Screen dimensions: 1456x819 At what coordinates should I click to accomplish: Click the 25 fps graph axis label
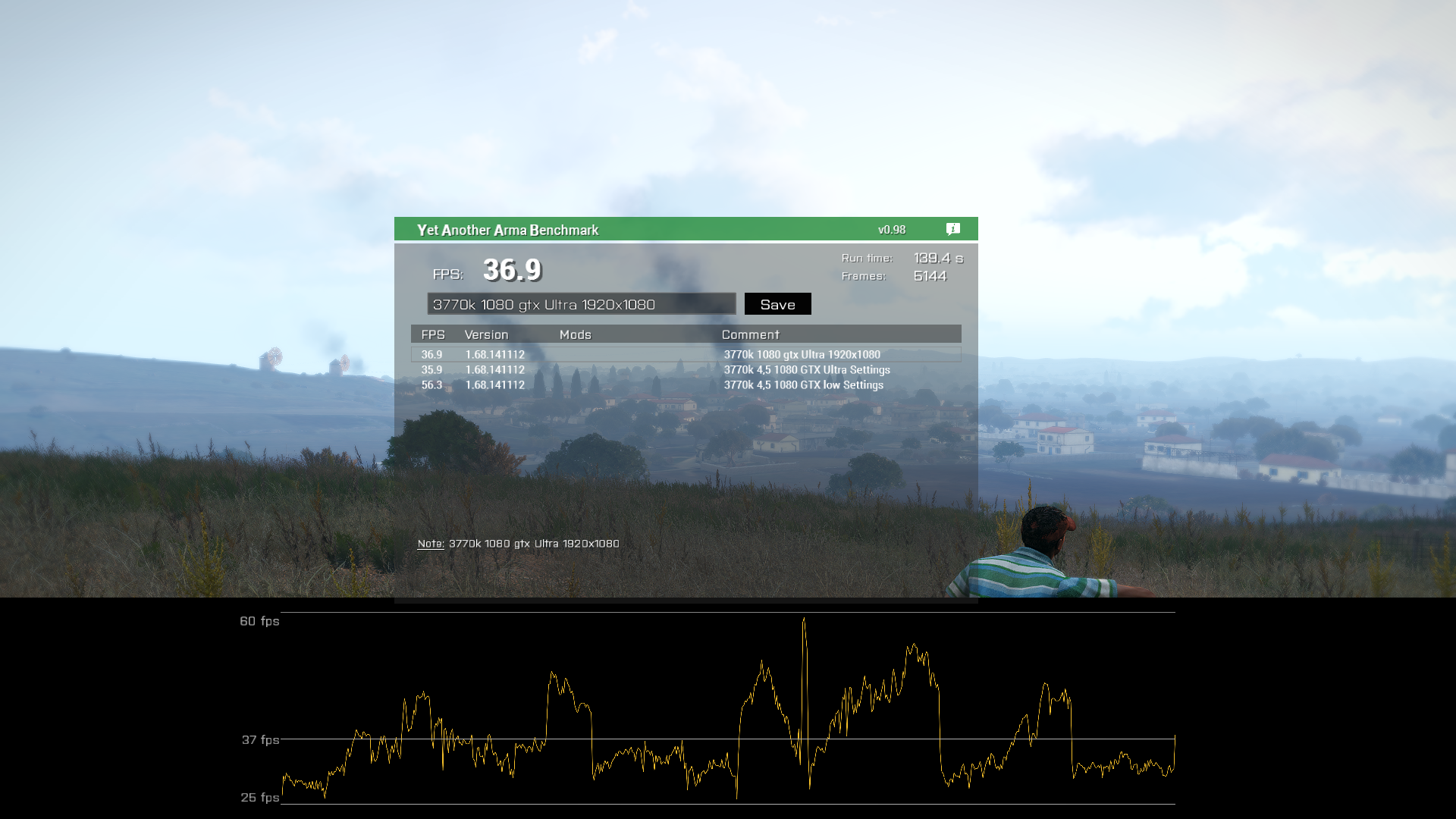pyautogui.click(x=259, y=797)
